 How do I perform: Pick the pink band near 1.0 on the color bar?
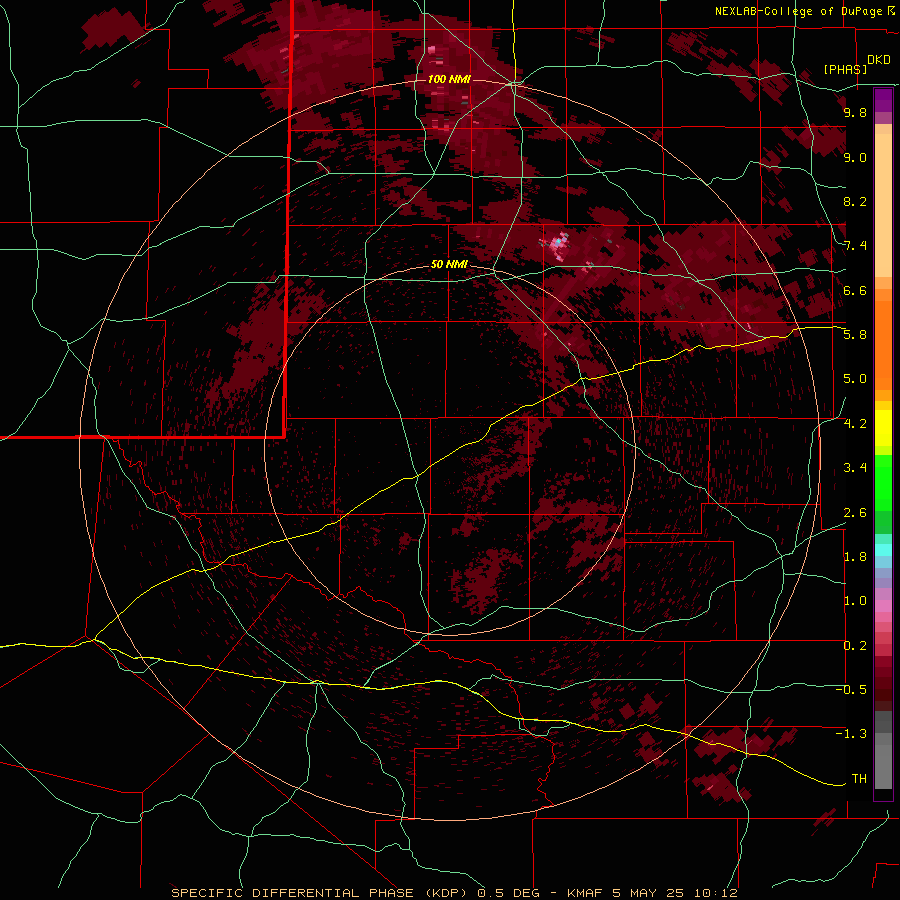(x=883, y=606)
